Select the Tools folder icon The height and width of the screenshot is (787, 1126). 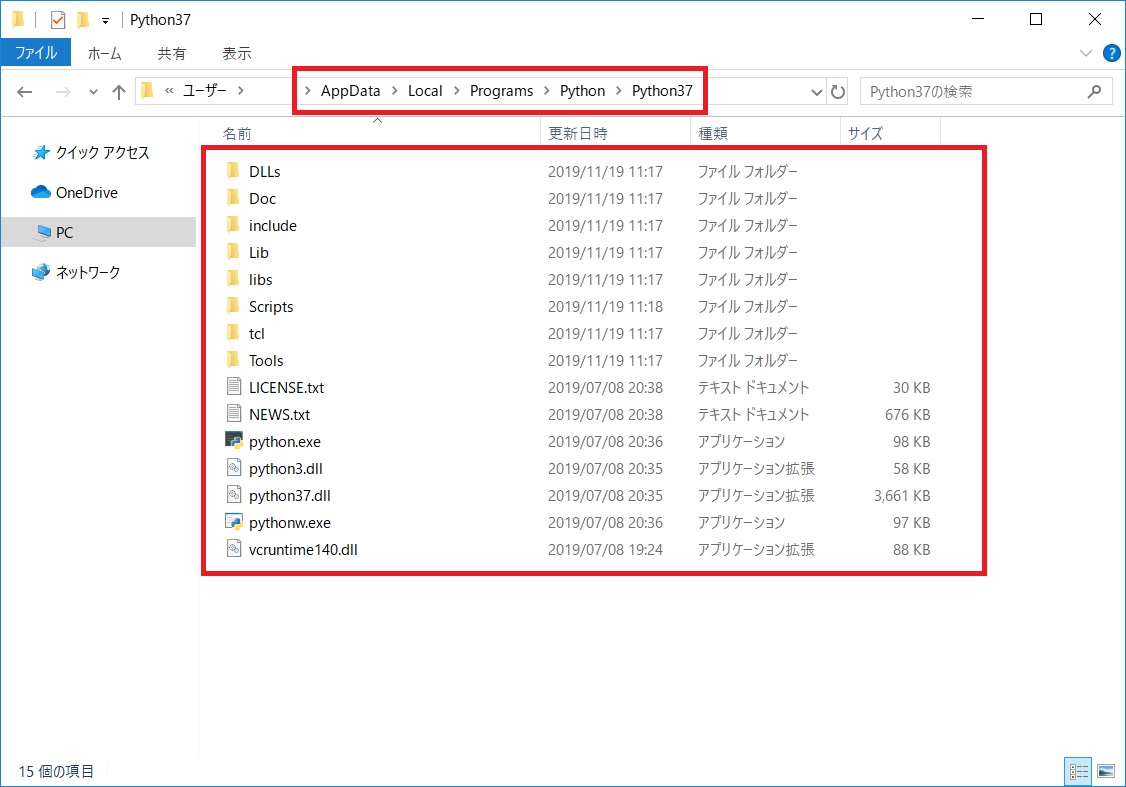(233, 360)
